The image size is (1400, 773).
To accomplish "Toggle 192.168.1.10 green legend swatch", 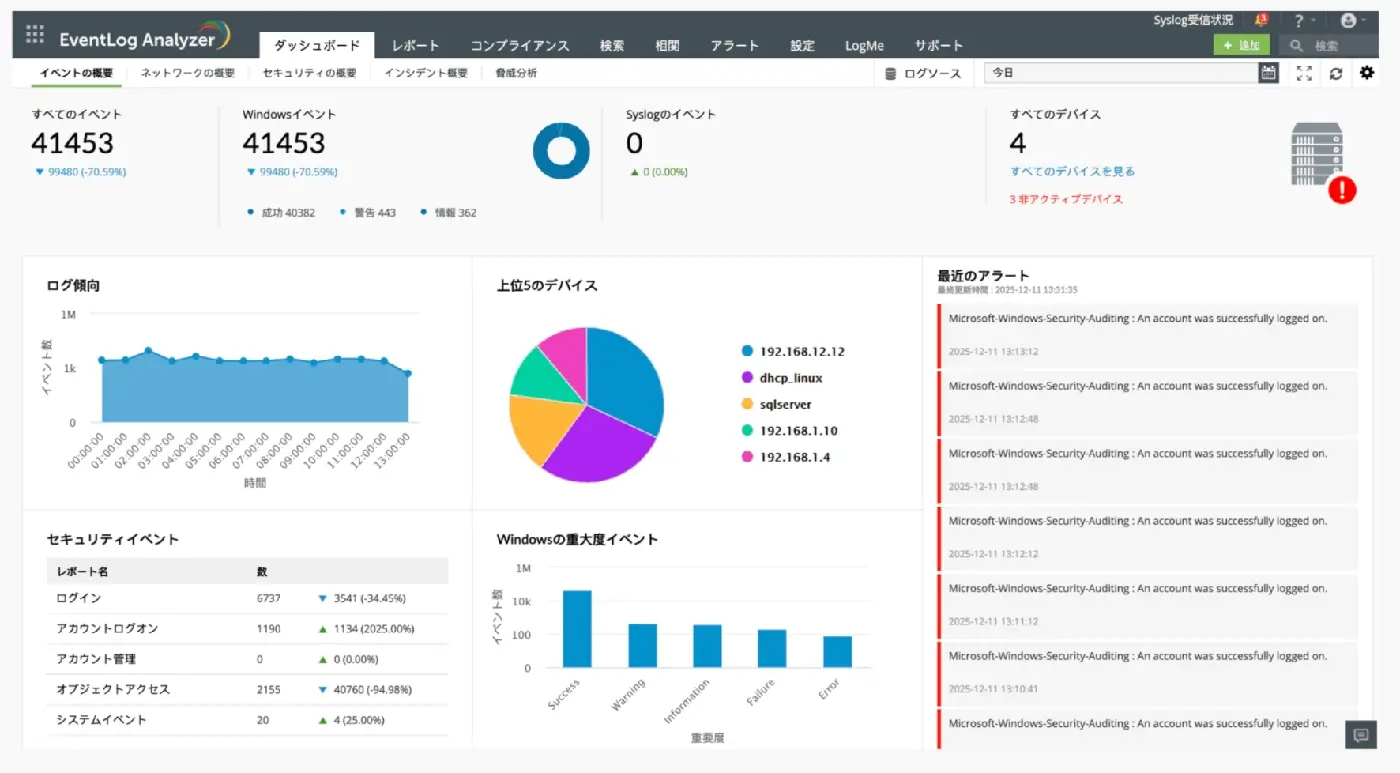I will [x=747, y=430].
